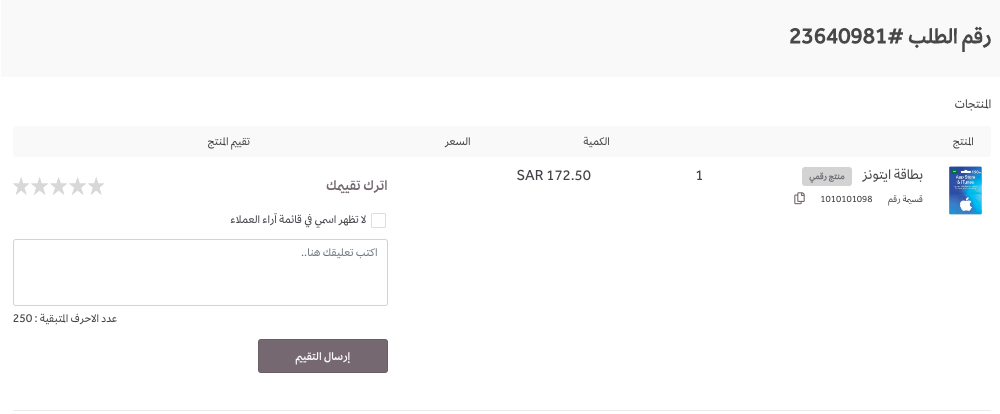Open the بطاقة ايتونز product name
1000x414 pixels.
pos(893,175)
